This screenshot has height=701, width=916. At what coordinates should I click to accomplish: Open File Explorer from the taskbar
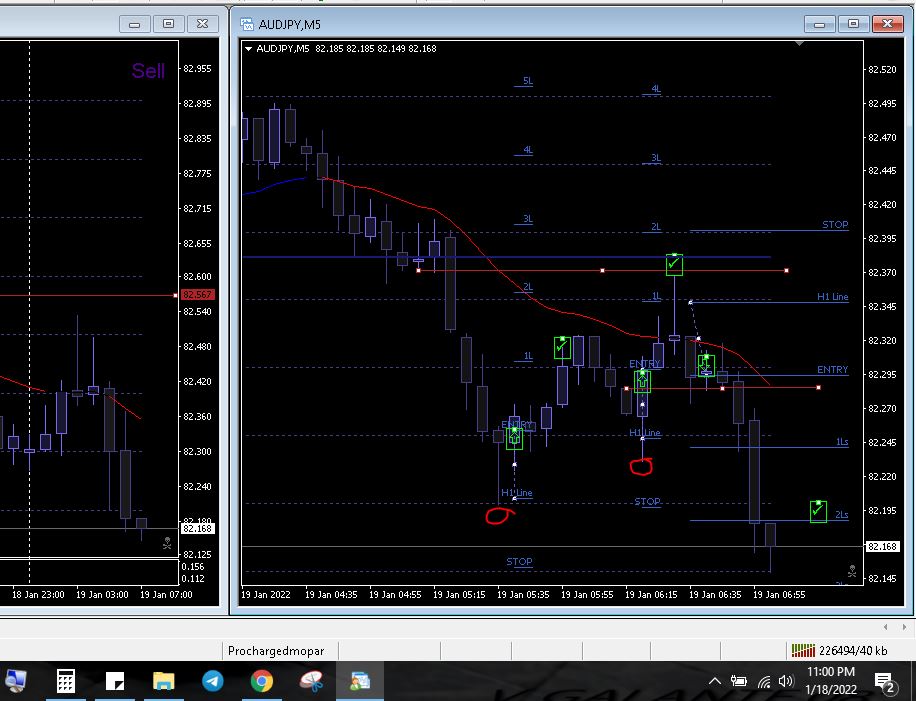pos(164,681)
